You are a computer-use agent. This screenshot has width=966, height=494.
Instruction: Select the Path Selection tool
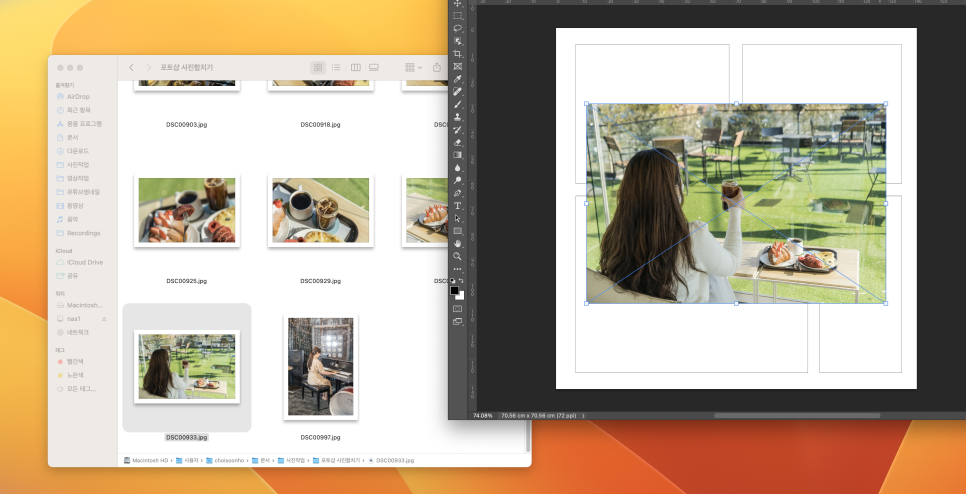click(458, 218)
